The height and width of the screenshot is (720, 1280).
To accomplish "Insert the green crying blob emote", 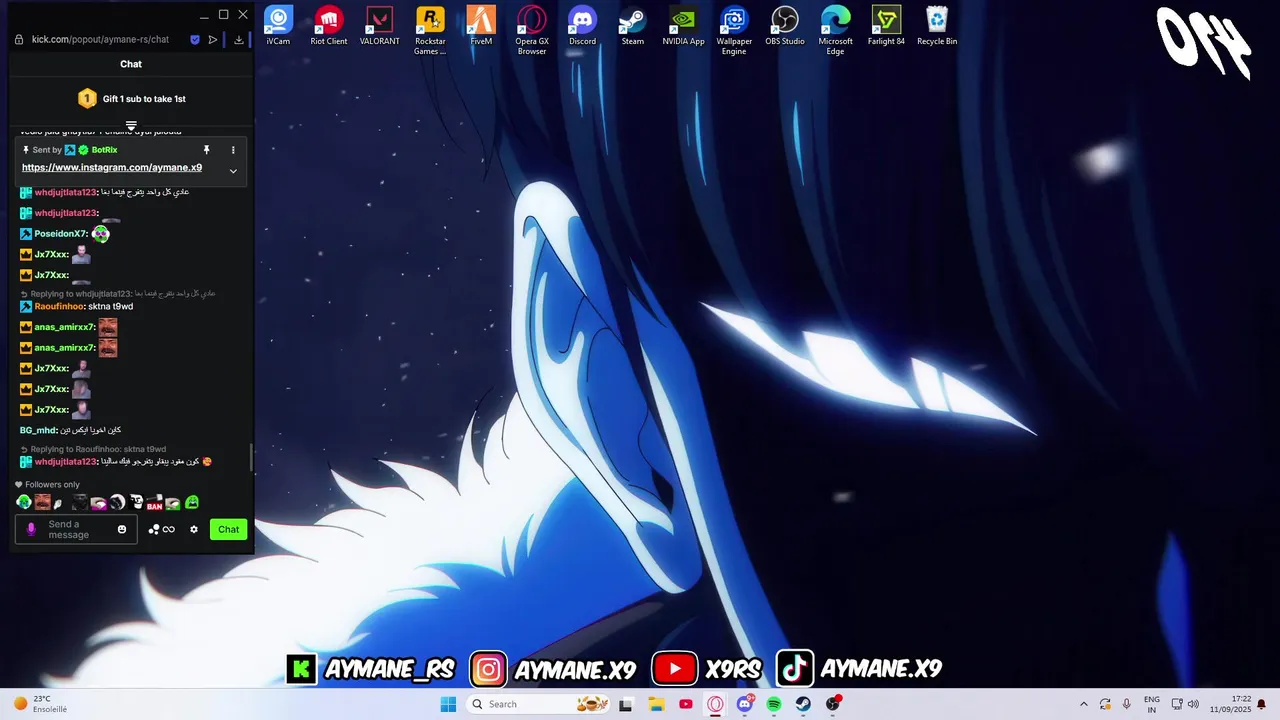I will pyautogui.click(x=192, y=502).
